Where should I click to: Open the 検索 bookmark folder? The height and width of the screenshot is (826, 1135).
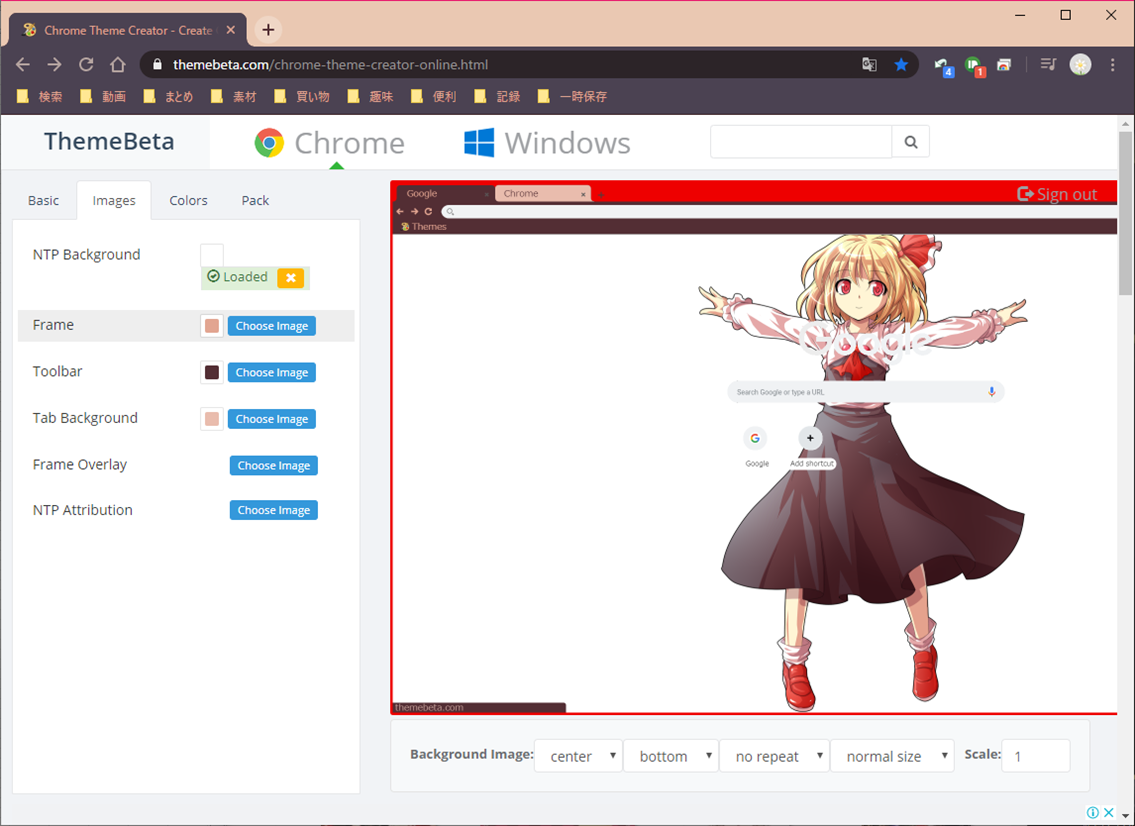click(40, 96)
